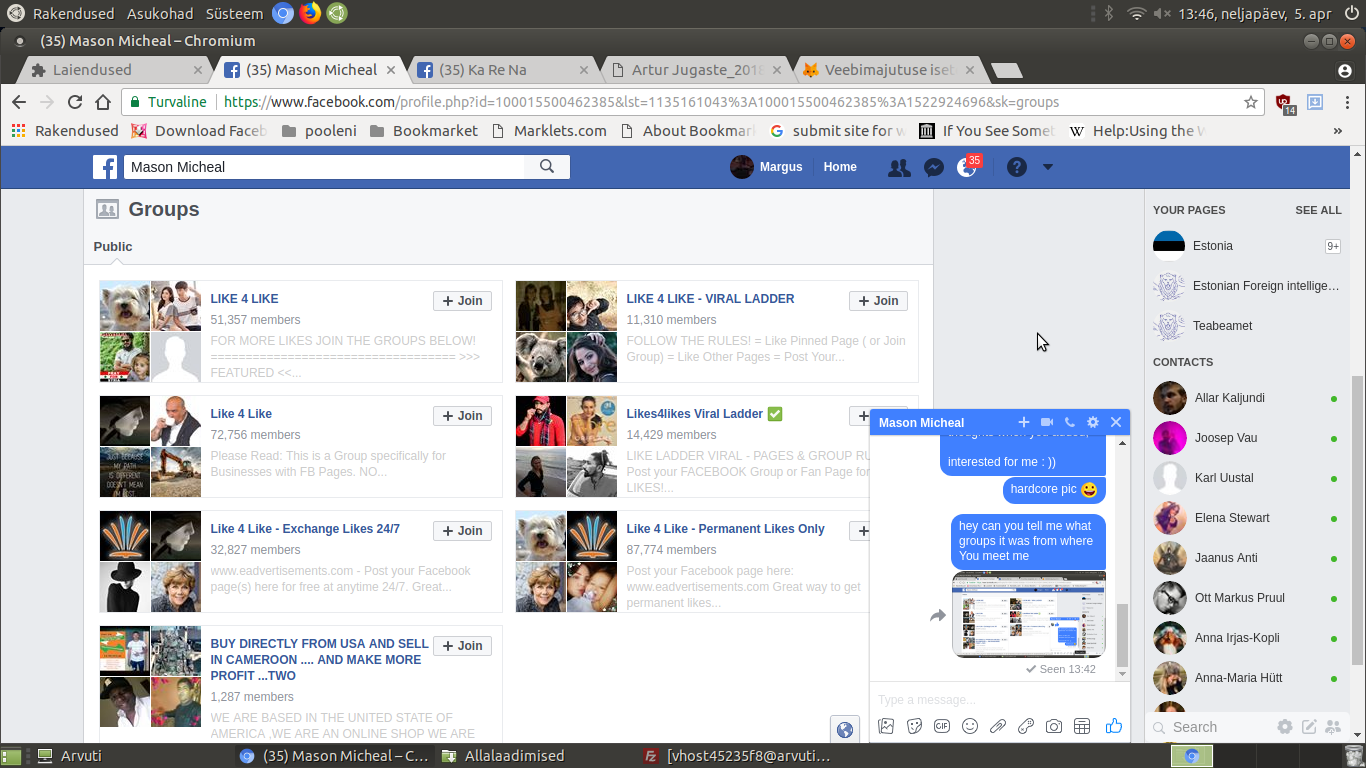The width and height of the screenshot is (1366, 768).
Task: Attach a file with the paperclip icon
Action: (998, 727)
